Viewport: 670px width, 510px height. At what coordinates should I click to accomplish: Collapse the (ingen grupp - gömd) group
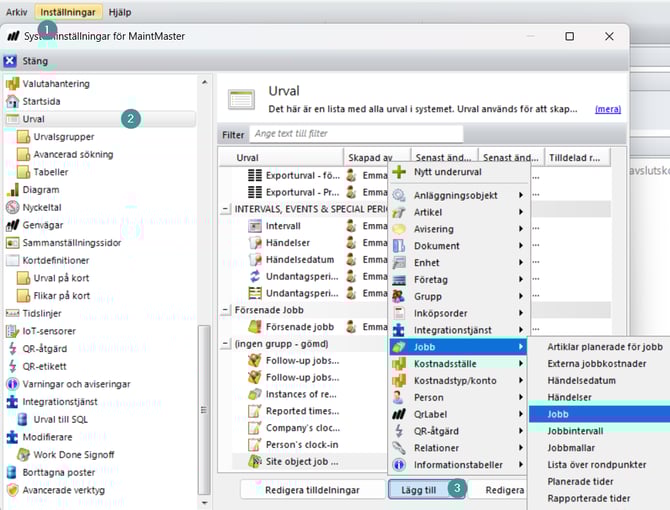(226, 343)
